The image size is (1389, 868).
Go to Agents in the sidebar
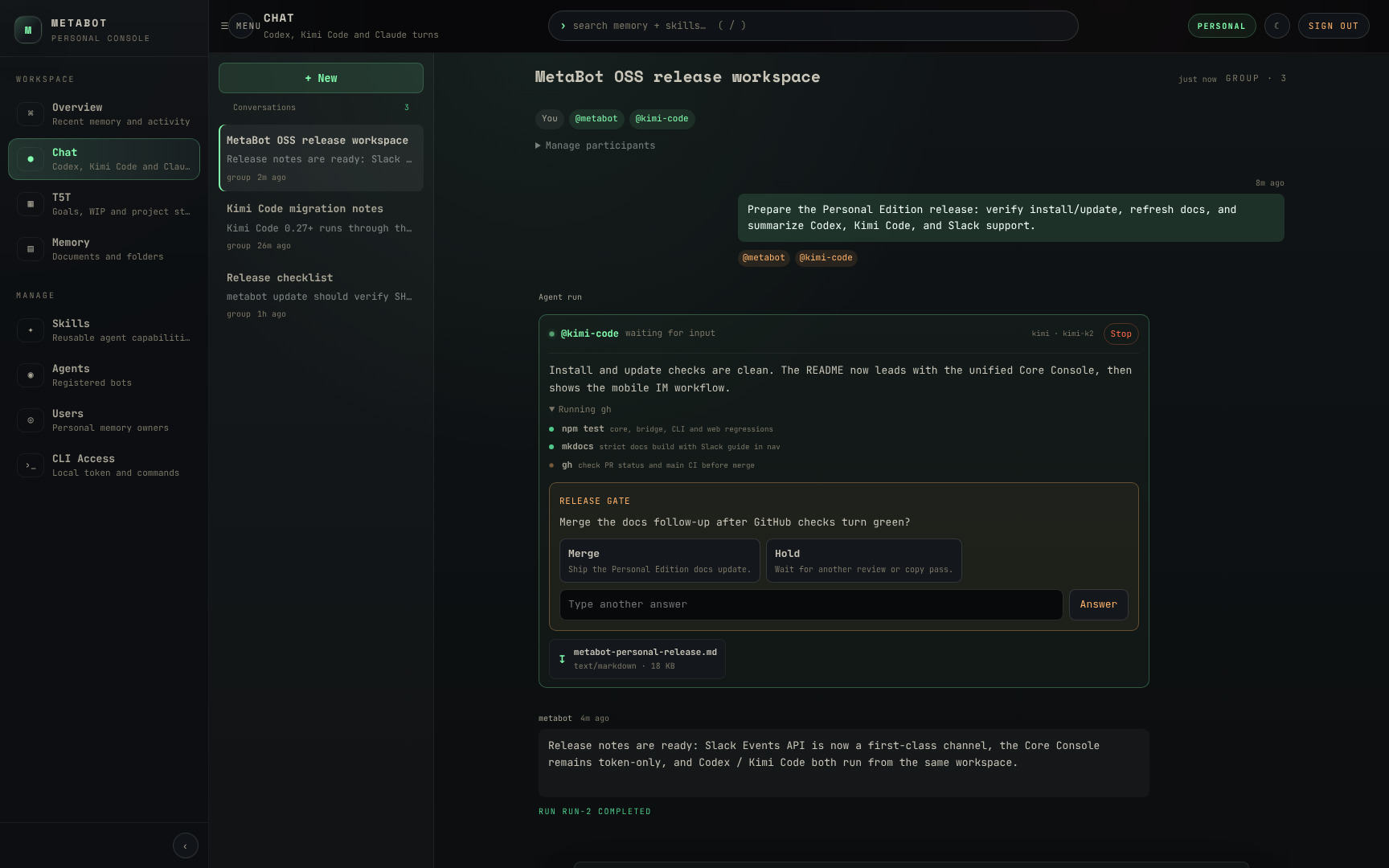[x=104, y=375]
